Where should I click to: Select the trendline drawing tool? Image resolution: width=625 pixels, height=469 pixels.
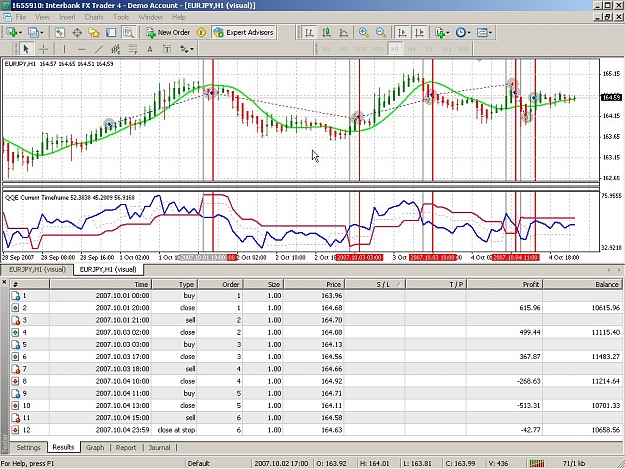click(x=98, y=49)
